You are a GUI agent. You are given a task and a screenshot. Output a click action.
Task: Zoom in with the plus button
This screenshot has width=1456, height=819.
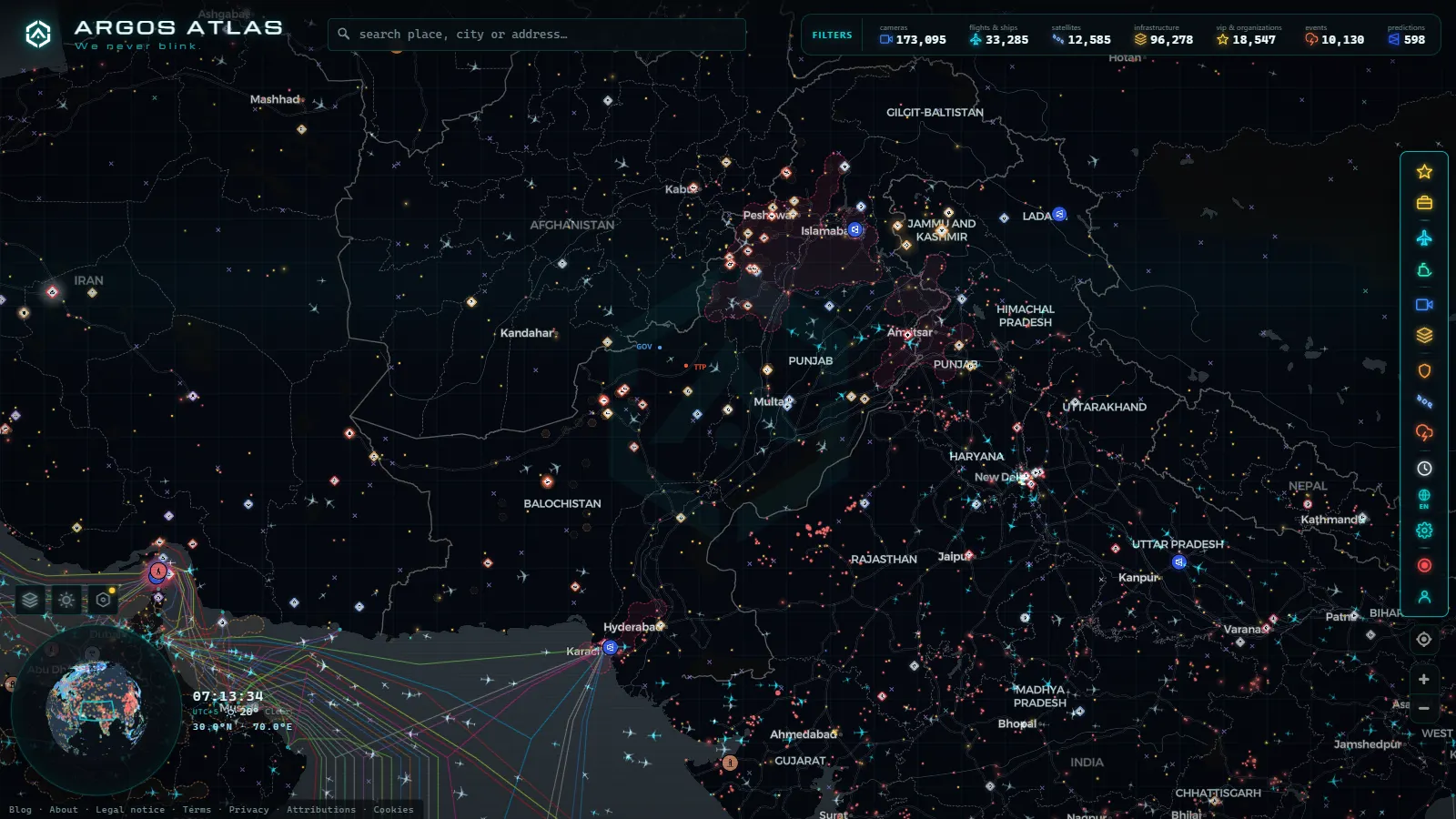(x=1424, y=679)
